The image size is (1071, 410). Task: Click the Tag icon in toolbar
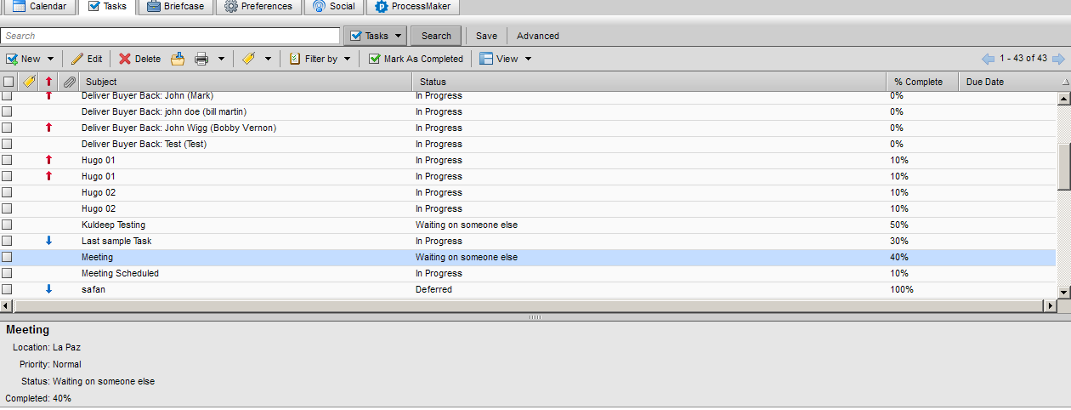[249, 59]
